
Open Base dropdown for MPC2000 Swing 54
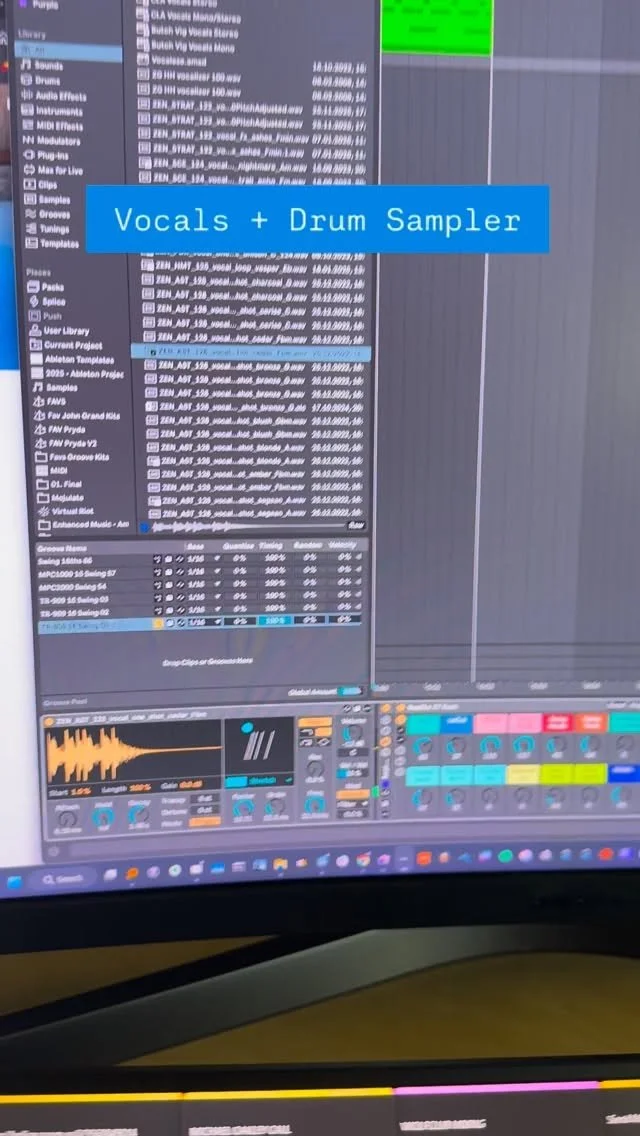(203, 585)
